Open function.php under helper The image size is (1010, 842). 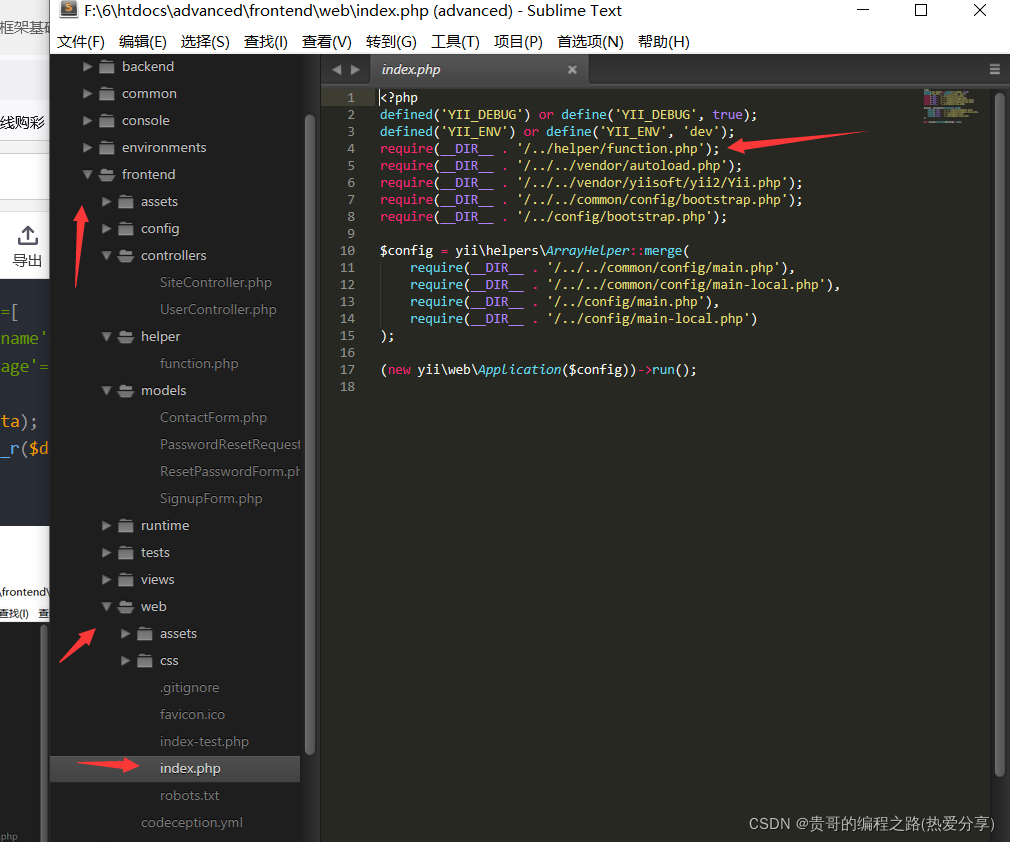tap(199, 363)
